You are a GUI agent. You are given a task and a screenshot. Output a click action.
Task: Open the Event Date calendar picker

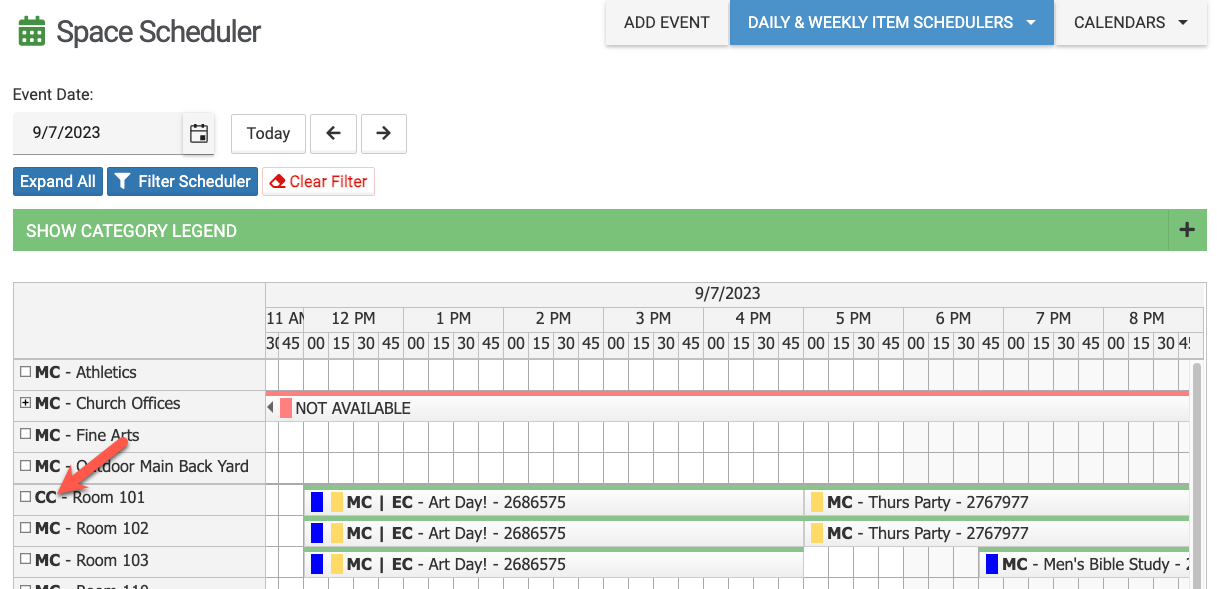(x=199, y=133)
